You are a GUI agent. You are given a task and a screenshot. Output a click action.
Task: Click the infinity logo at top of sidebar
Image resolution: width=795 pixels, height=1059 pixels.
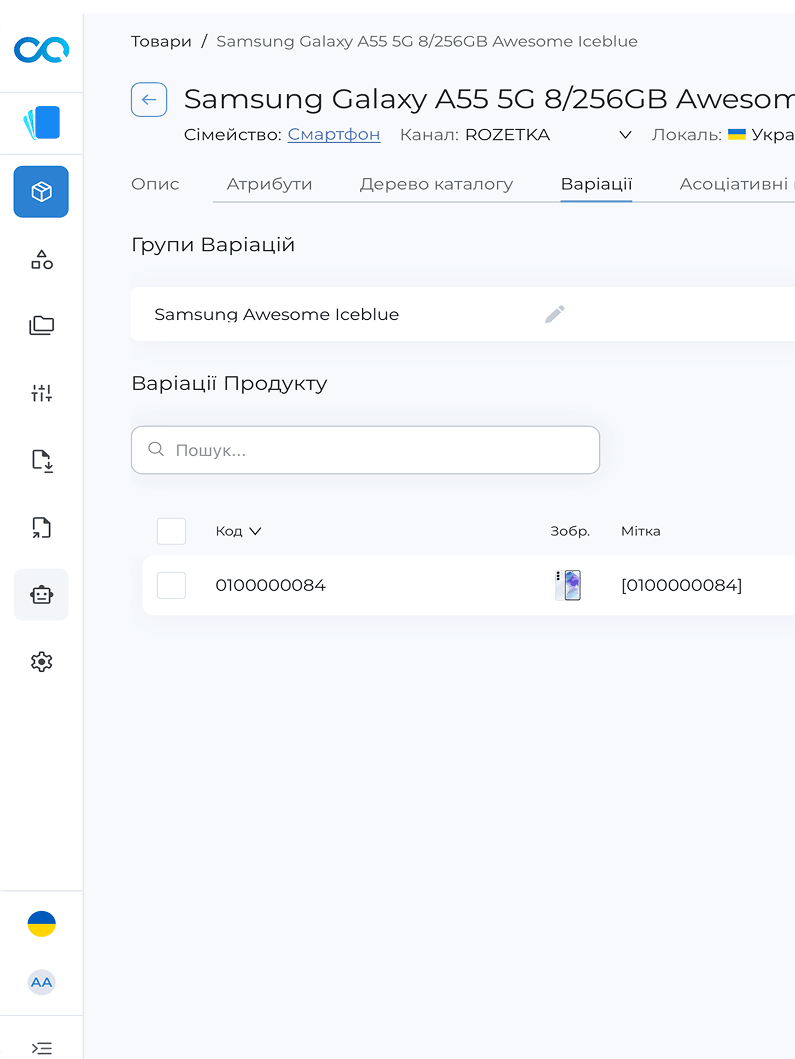[41, 50]
